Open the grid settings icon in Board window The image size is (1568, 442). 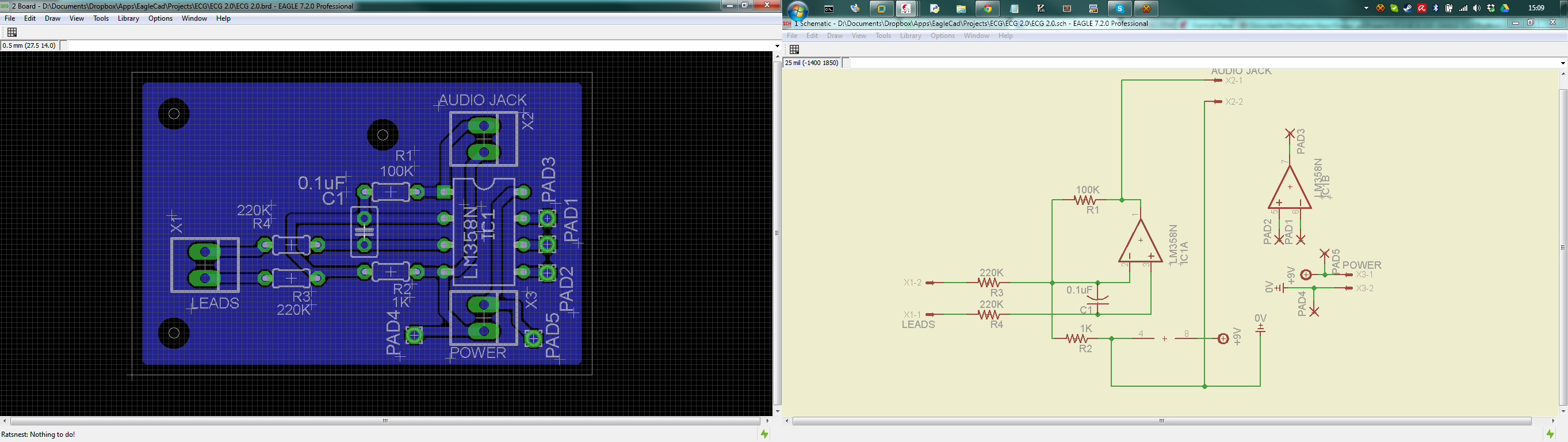tap(12, 32)
